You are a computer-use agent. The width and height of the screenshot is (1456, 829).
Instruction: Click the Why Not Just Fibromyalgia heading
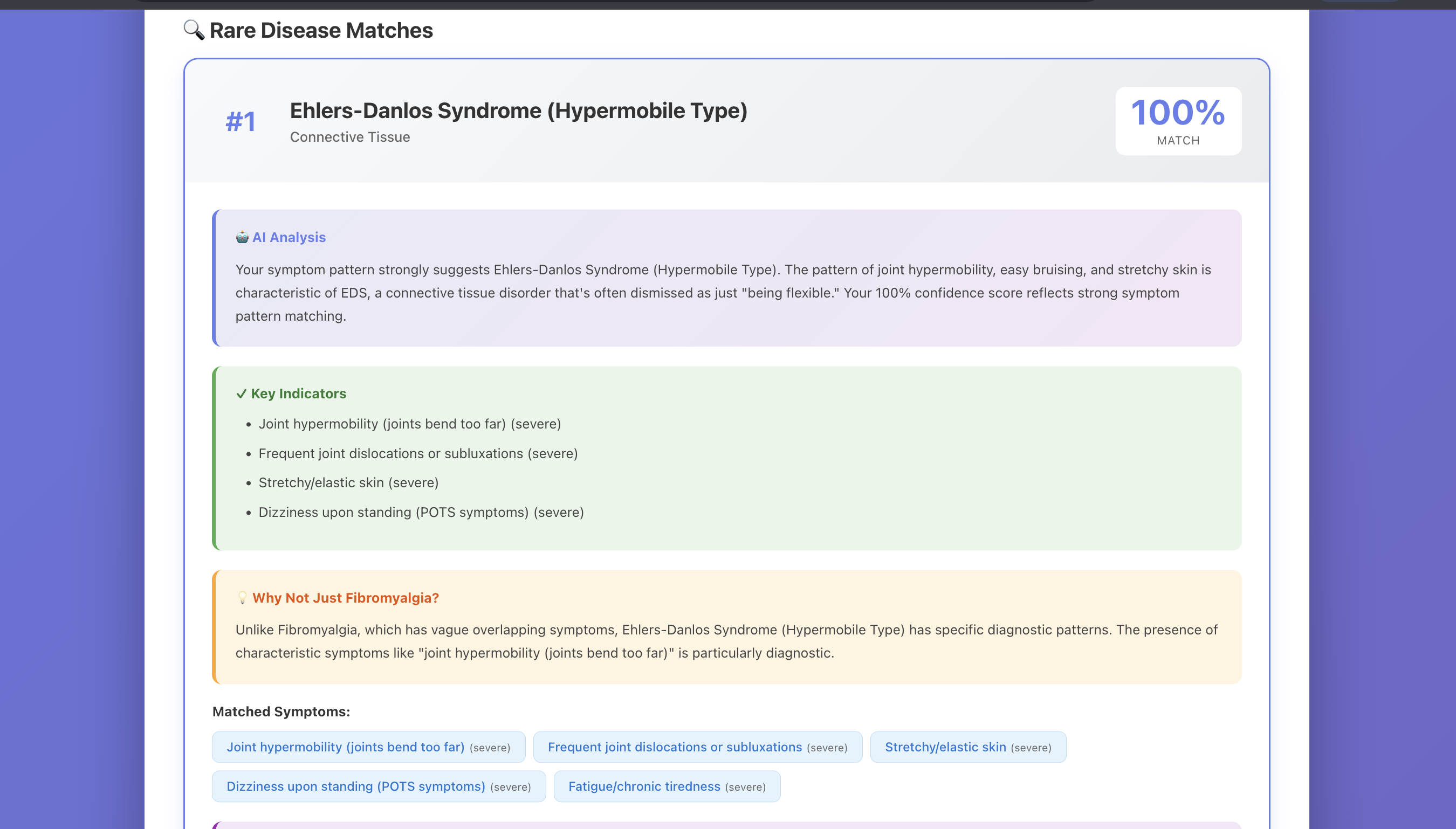point(345,598)
